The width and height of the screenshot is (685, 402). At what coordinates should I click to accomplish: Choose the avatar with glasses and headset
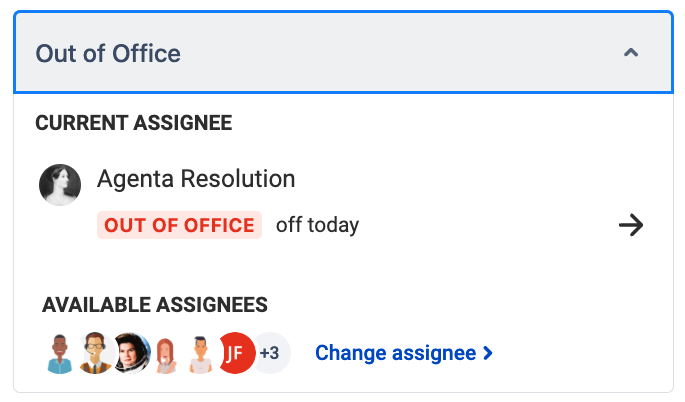[x=95, y=353]
